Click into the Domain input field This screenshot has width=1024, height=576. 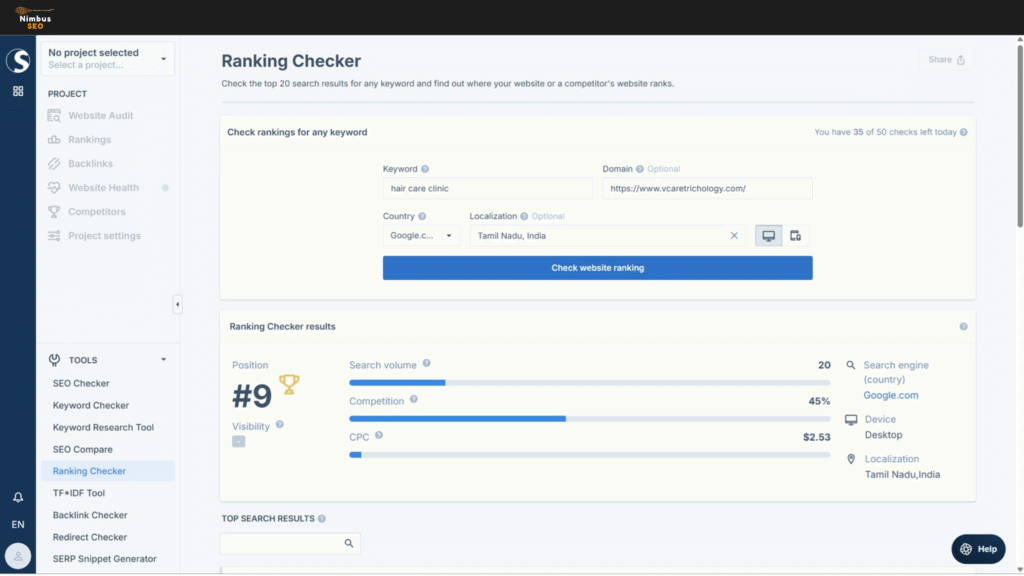pyautogui.click(x=707, y=188)
